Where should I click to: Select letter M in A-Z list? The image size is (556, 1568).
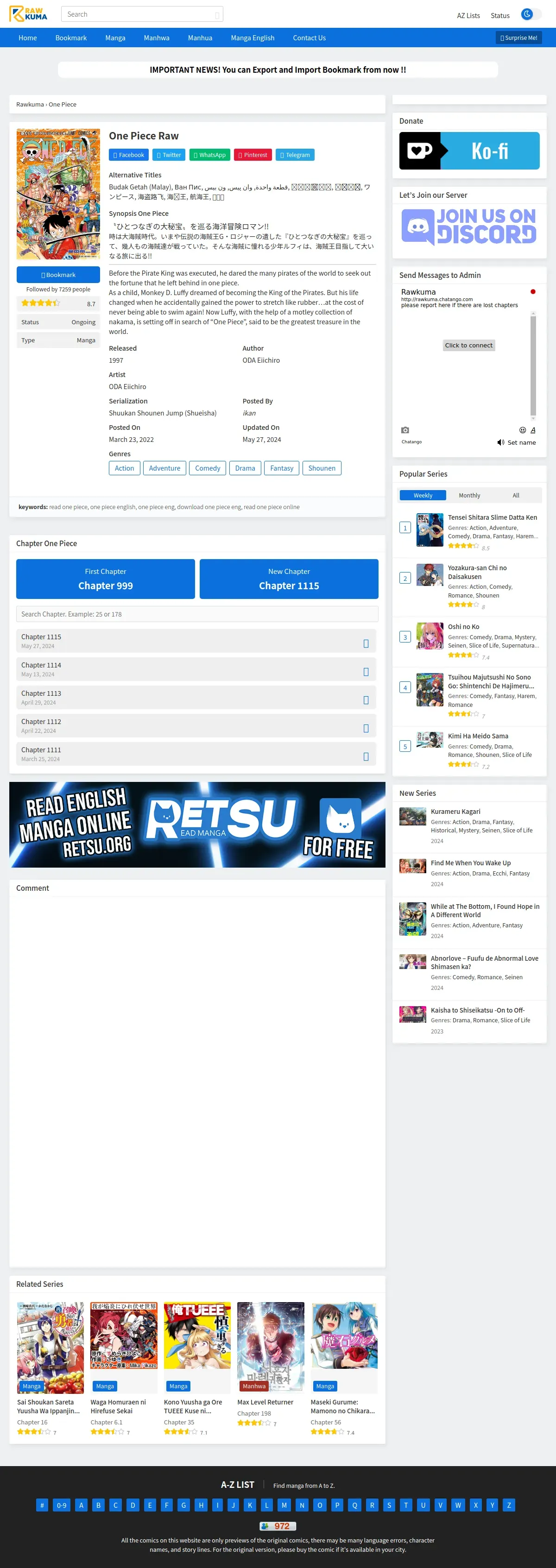pyautogui.click(x=284, y=1505)
